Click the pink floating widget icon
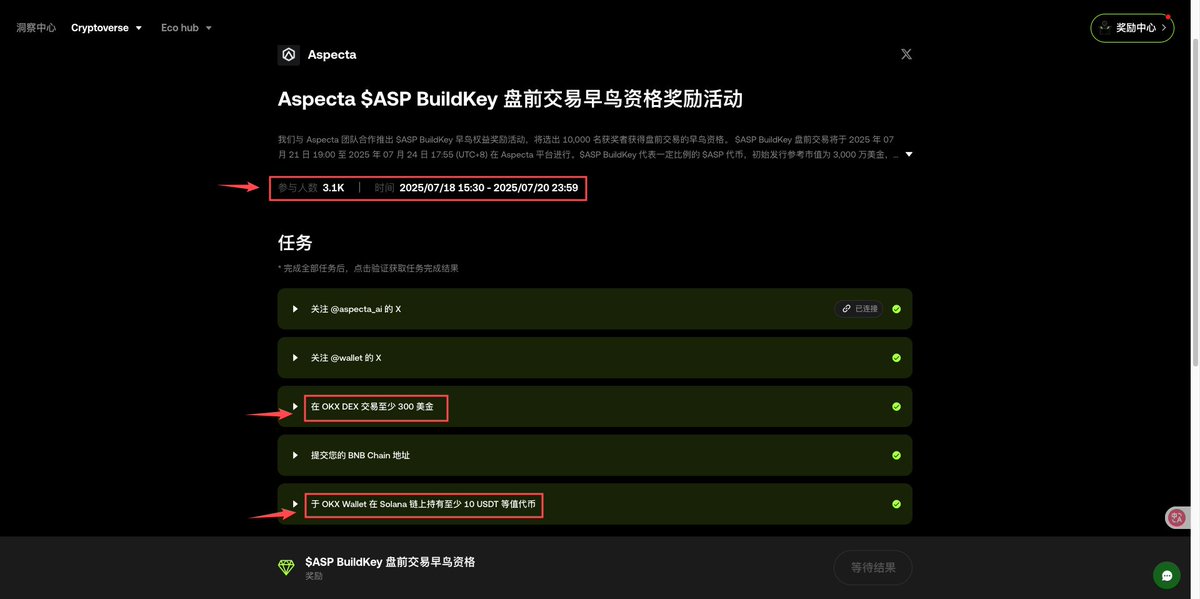Viewport: 1200px width, 599px height. tap(1177, 517)
